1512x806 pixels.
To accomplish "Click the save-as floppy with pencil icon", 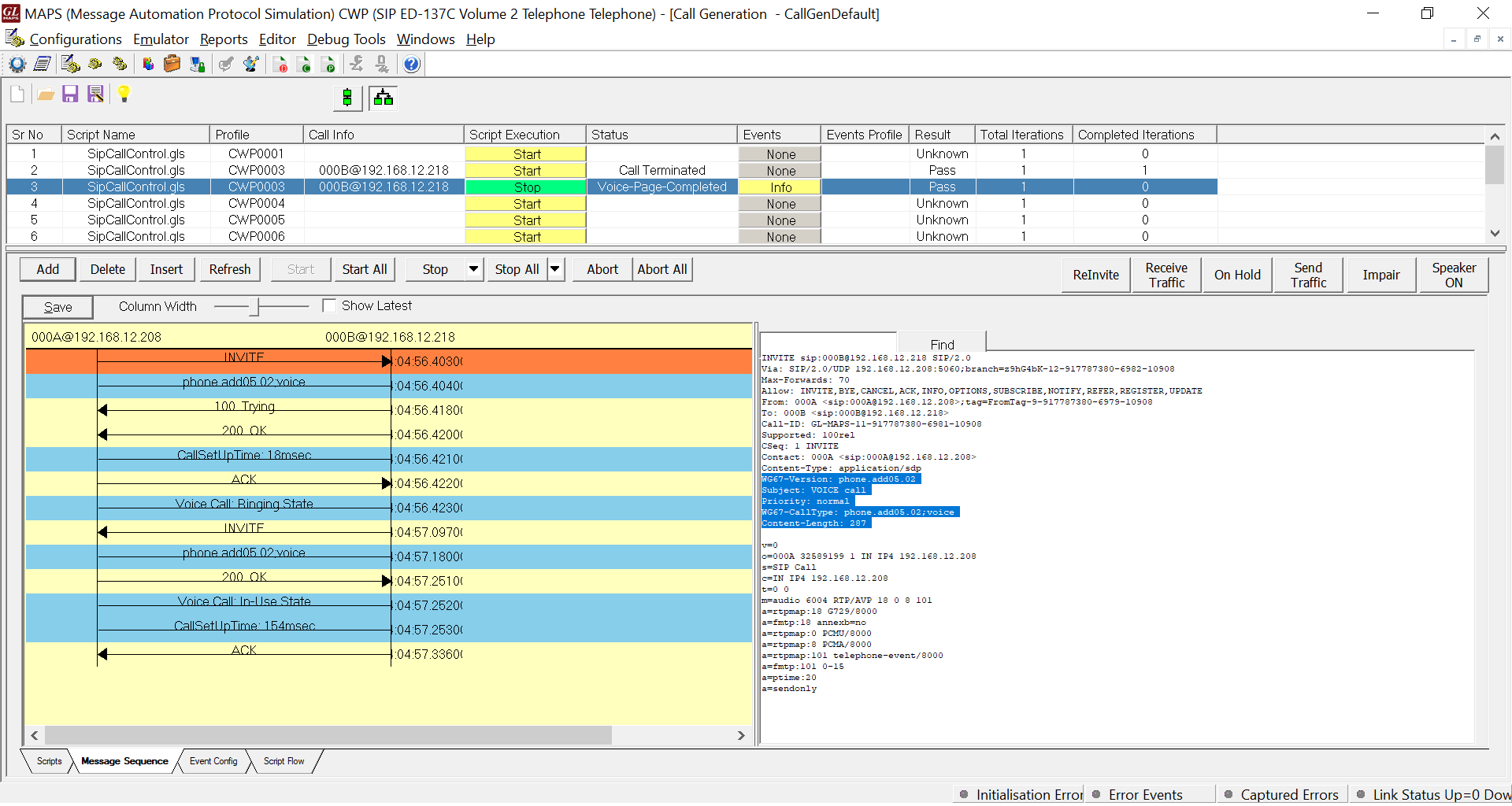I will coord(95,94).
